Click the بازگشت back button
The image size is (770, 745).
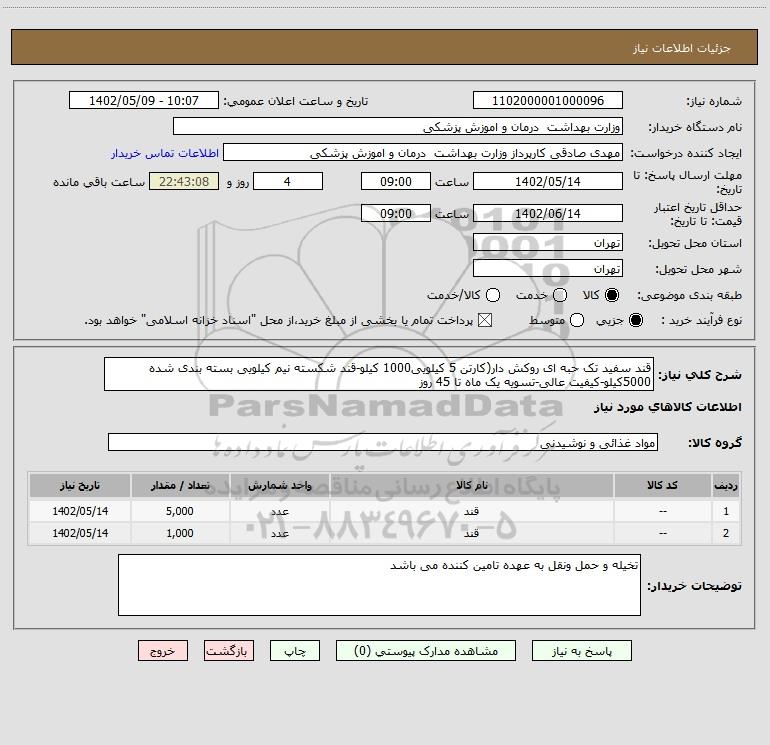[229, 651]
